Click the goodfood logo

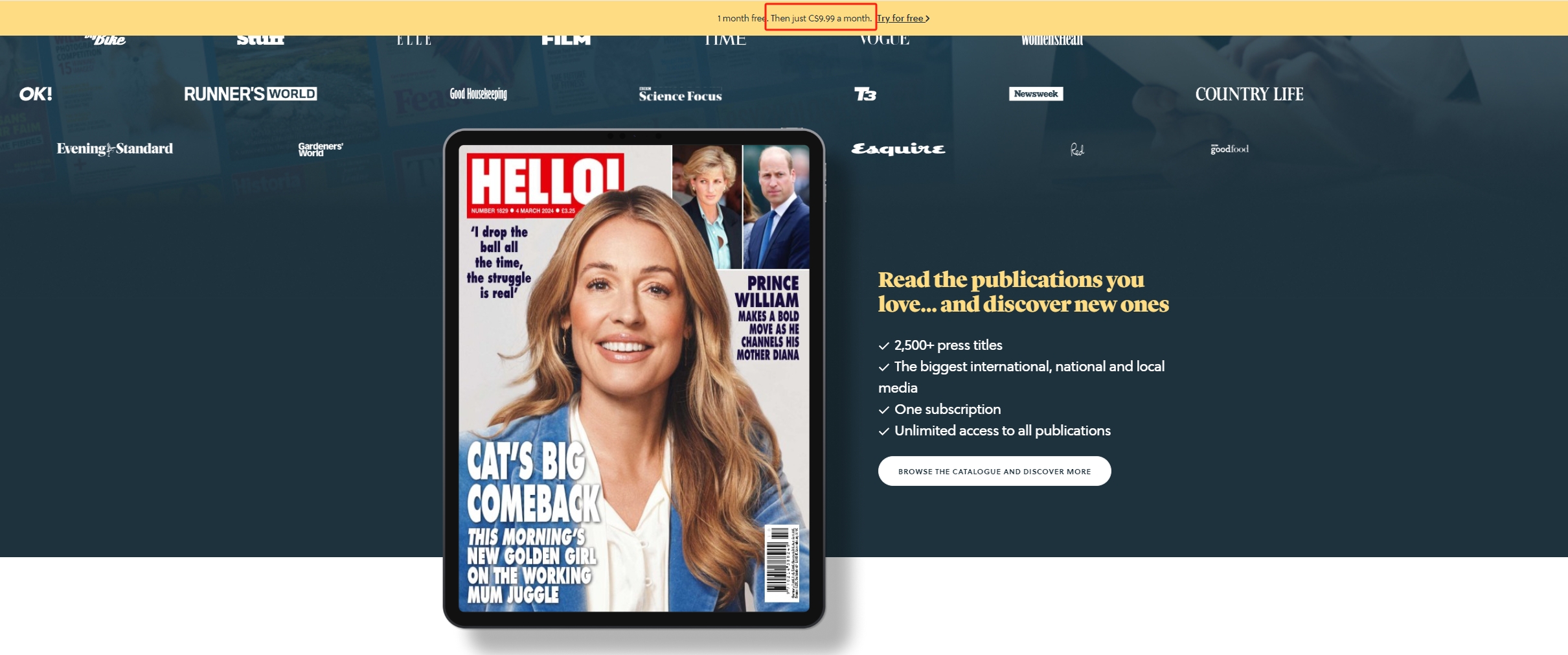(x=1229, y=149)
